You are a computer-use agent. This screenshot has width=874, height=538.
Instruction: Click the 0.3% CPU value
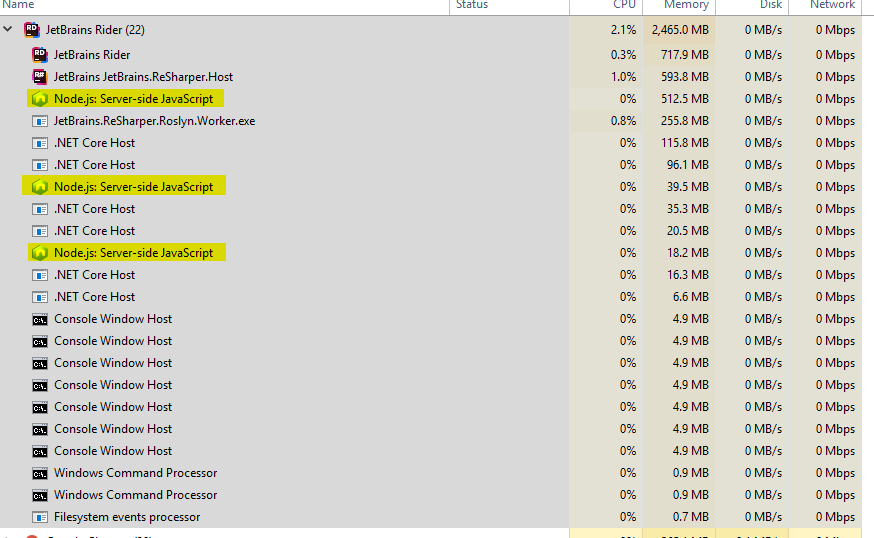tap(623, 55)
